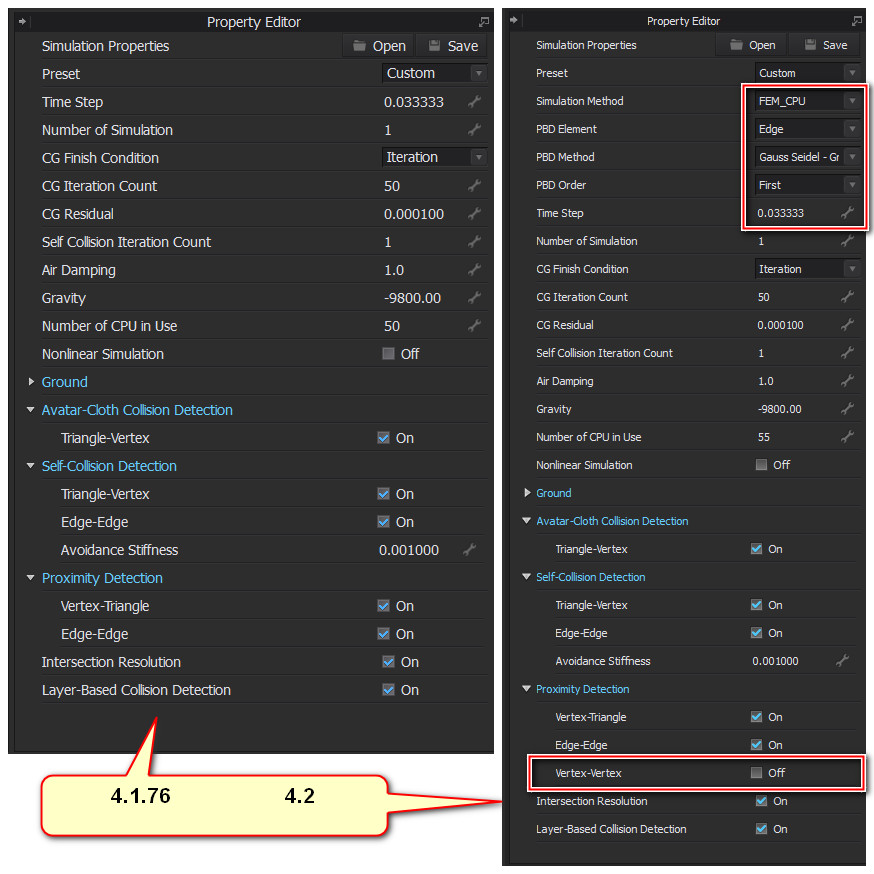
Task: Click the wrench icon beside Time Step 0.033333 in the left panel
Action: tap(474, 102)
